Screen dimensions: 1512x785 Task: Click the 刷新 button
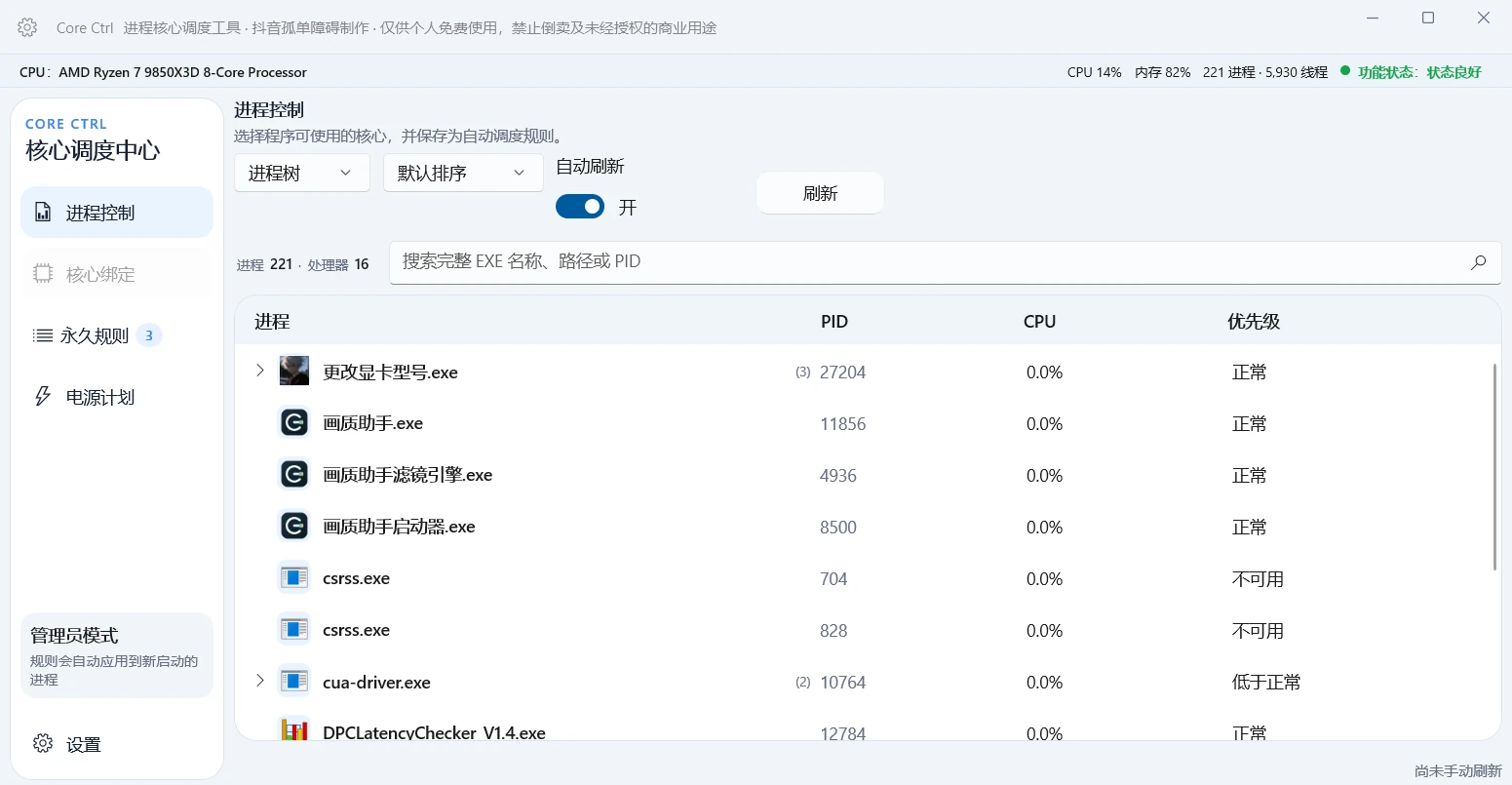point(820,193)
